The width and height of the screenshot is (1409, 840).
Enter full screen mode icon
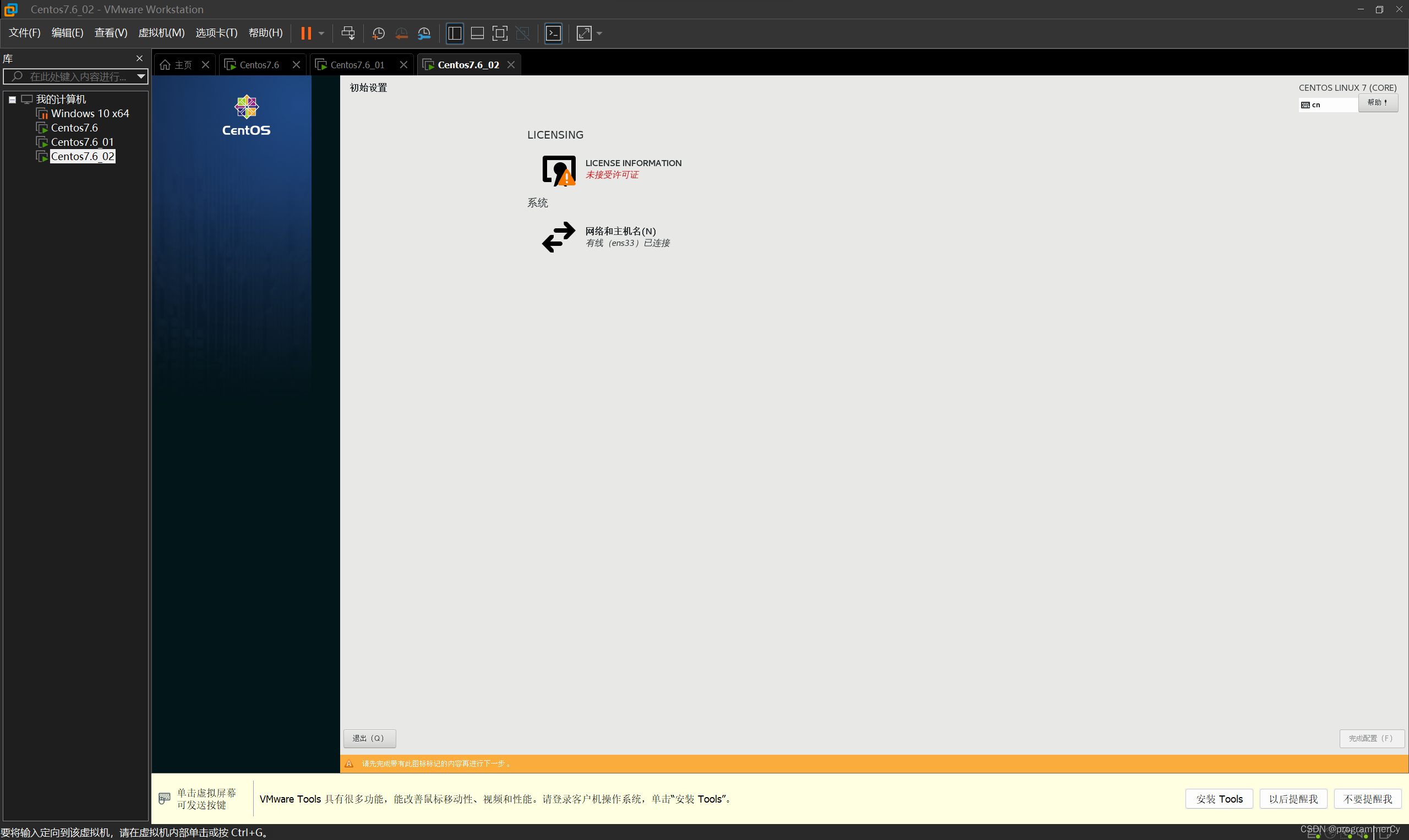click(x=500, y=34)
